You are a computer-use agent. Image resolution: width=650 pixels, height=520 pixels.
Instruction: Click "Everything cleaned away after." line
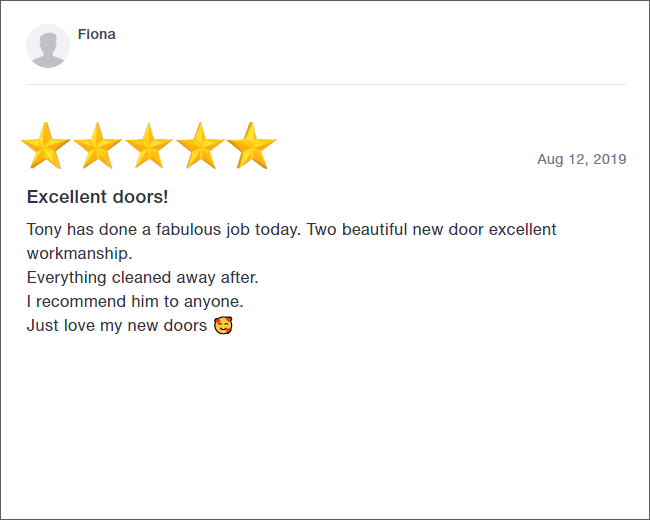(142, 277)
